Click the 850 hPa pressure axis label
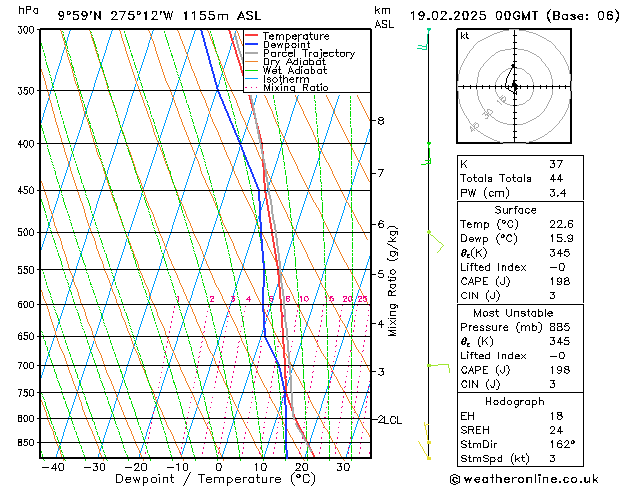 26,443
